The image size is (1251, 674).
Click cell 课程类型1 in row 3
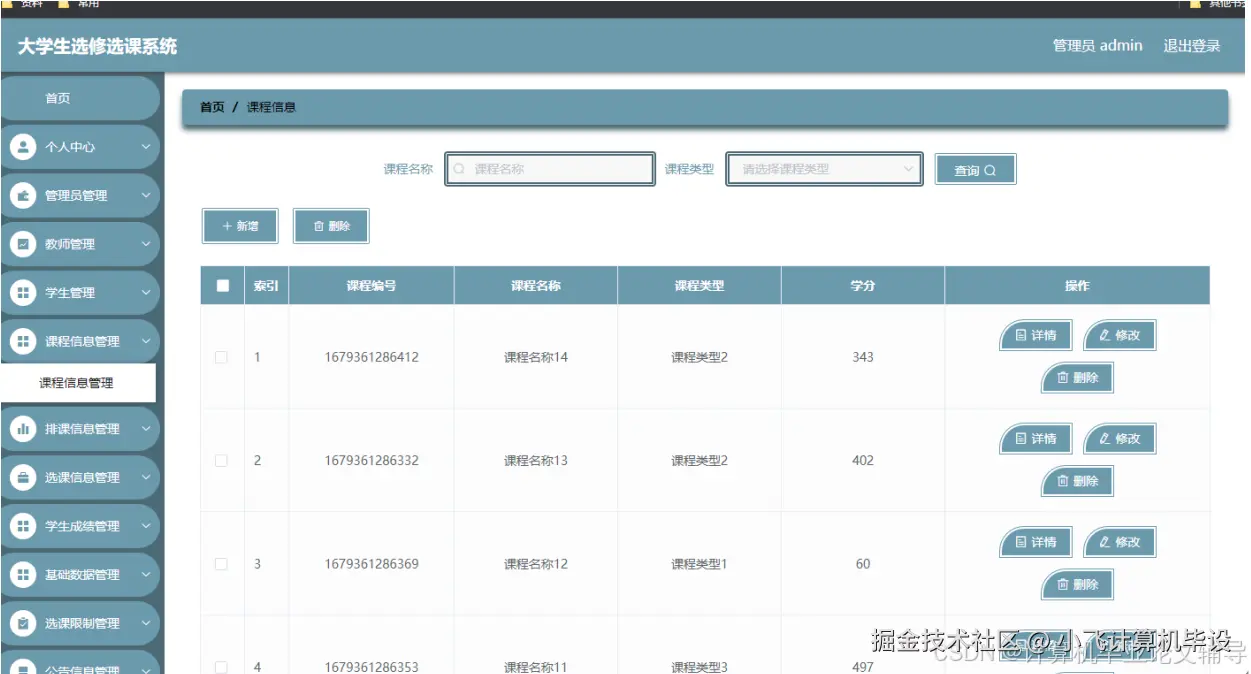coord(699,564)
